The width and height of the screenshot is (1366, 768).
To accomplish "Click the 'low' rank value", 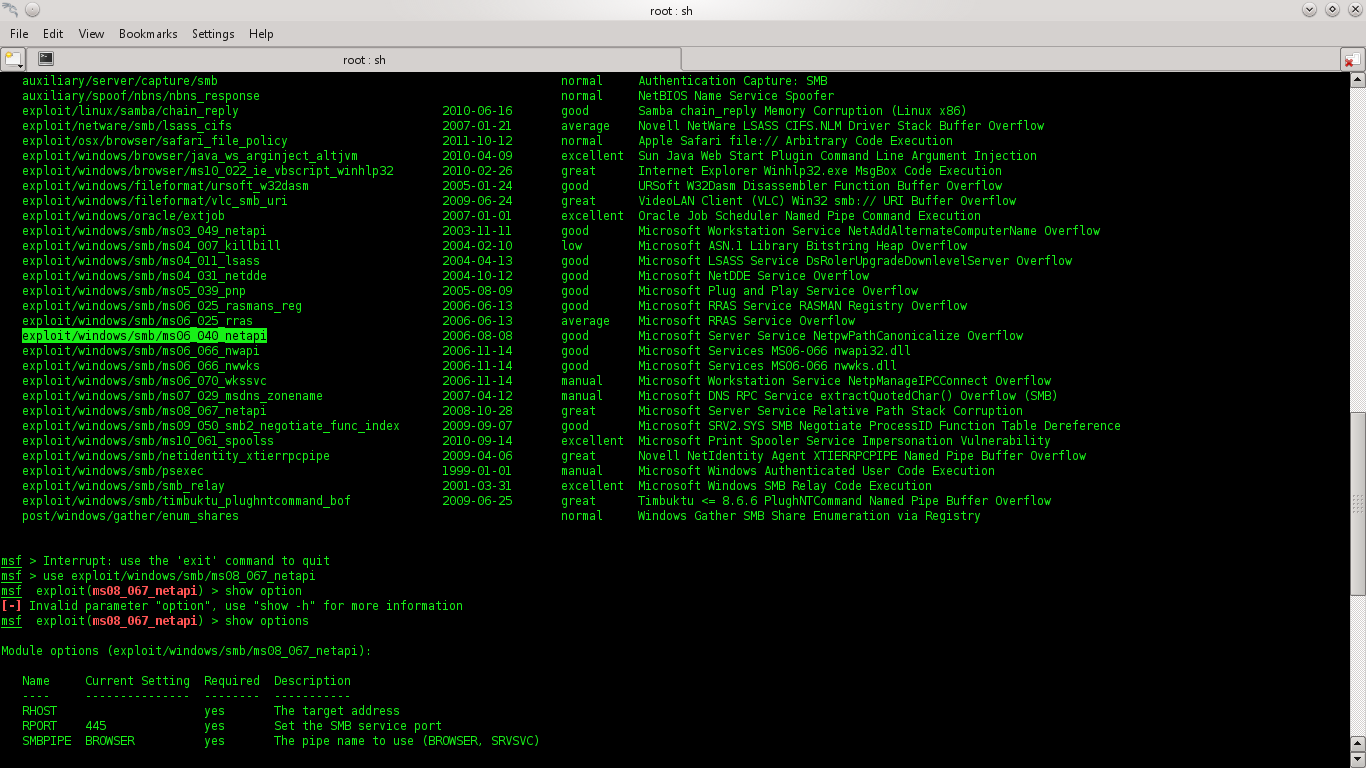I will (571, 246).
